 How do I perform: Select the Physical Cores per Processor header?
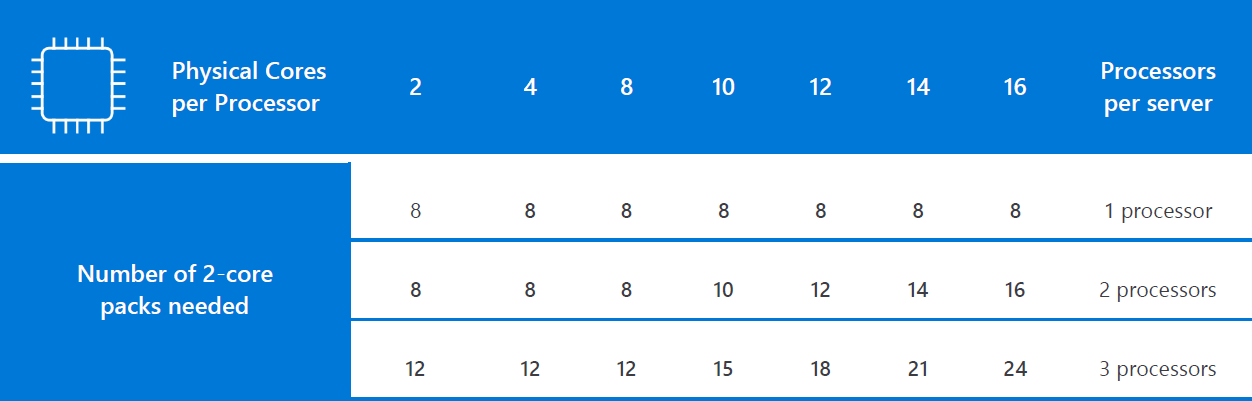pyautogui.click(x=249, y=87)
